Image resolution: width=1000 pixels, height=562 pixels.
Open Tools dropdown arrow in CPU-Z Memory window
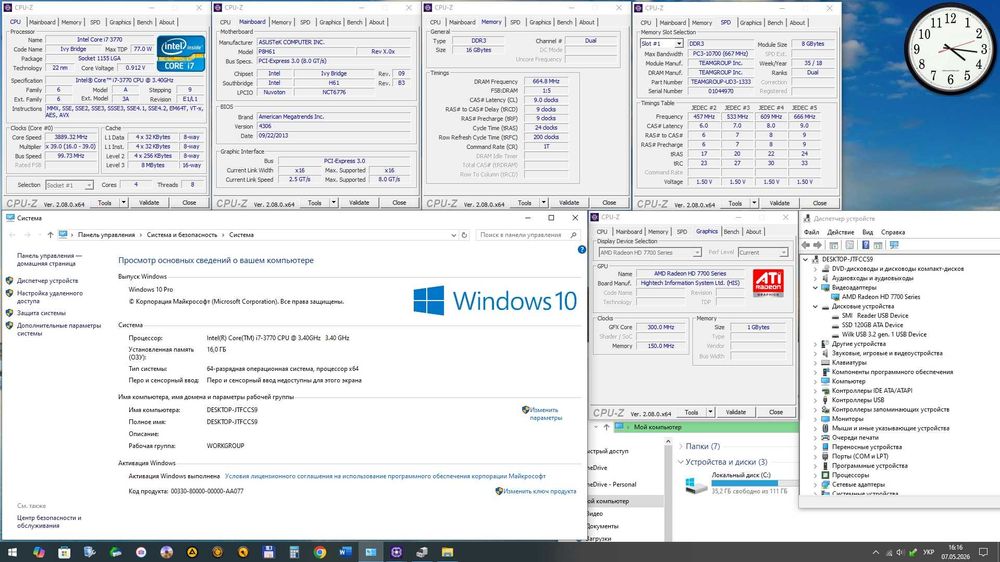click(543, 202)
